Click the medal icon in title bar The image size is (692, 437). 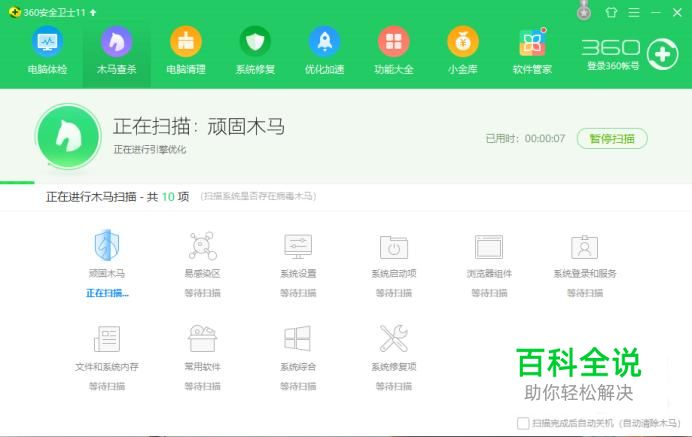point(584,10)
